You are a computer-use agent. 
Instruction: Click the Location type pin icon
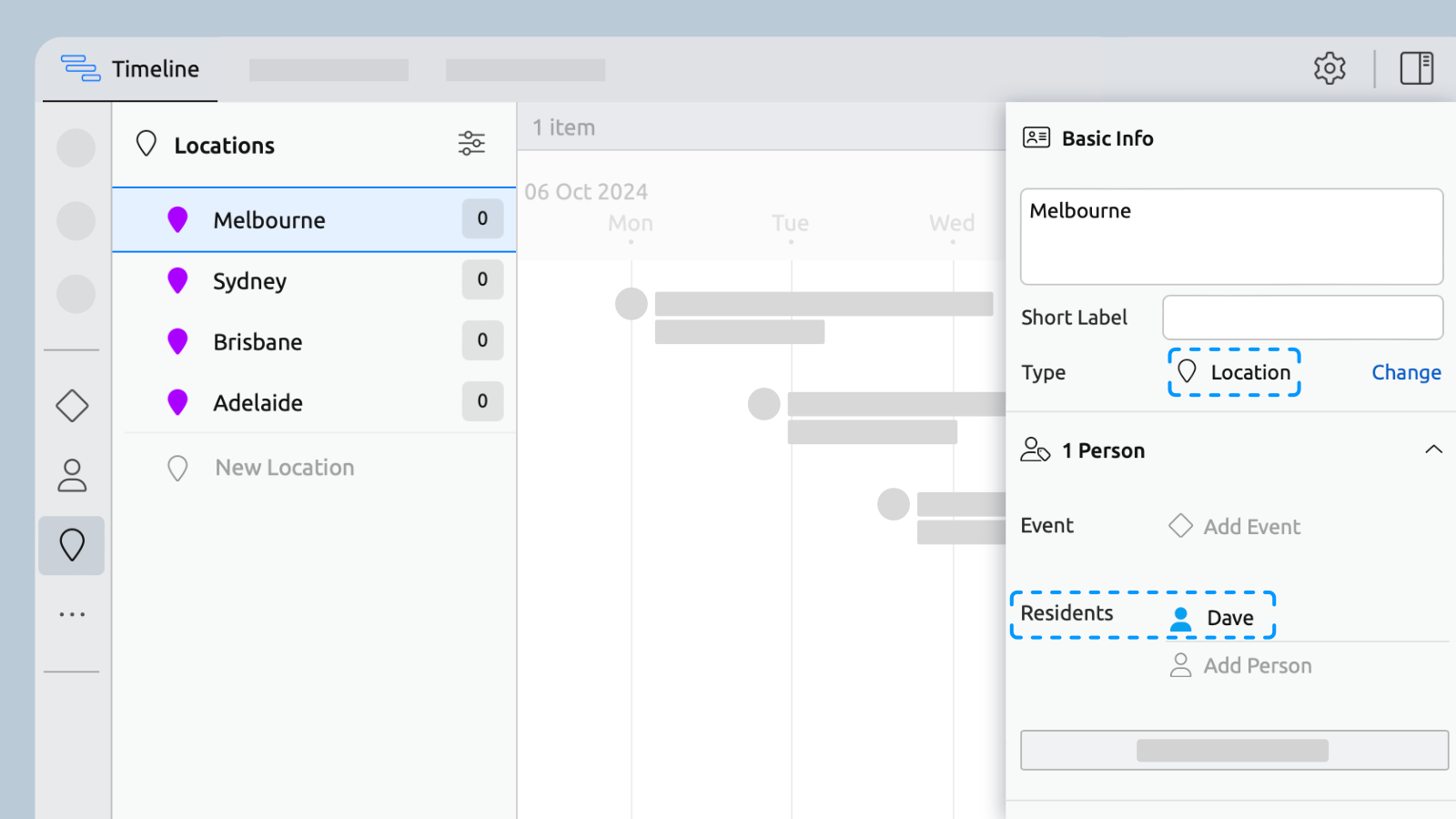click(x=1187, y=371)
